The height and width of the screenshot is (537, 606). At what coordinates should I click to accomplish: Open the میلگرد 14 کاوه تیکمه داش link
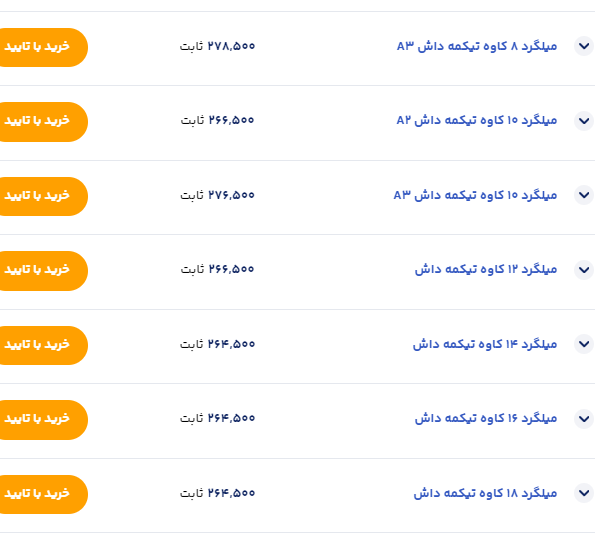coord(485,344)
